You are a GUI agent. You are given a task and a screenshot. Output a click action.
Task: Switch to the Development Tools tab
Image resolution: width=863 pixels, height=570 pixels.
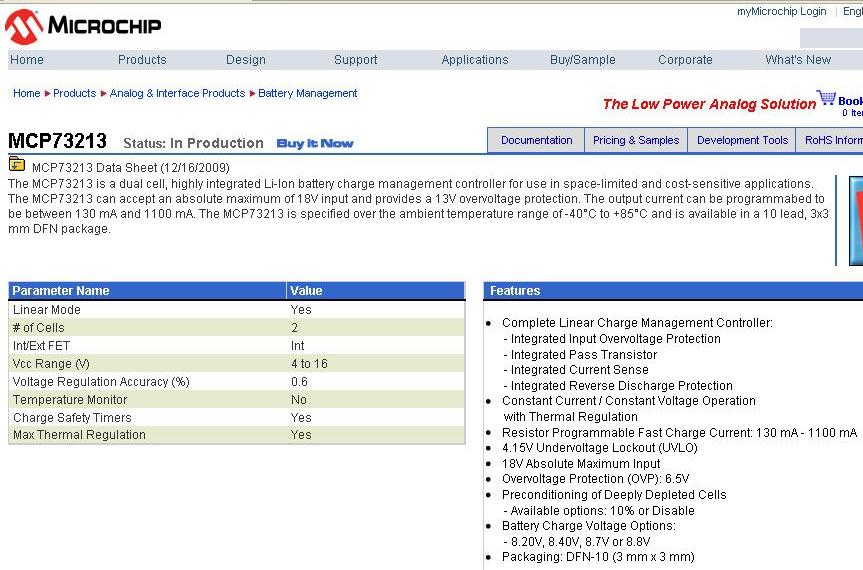coord(742,140)
